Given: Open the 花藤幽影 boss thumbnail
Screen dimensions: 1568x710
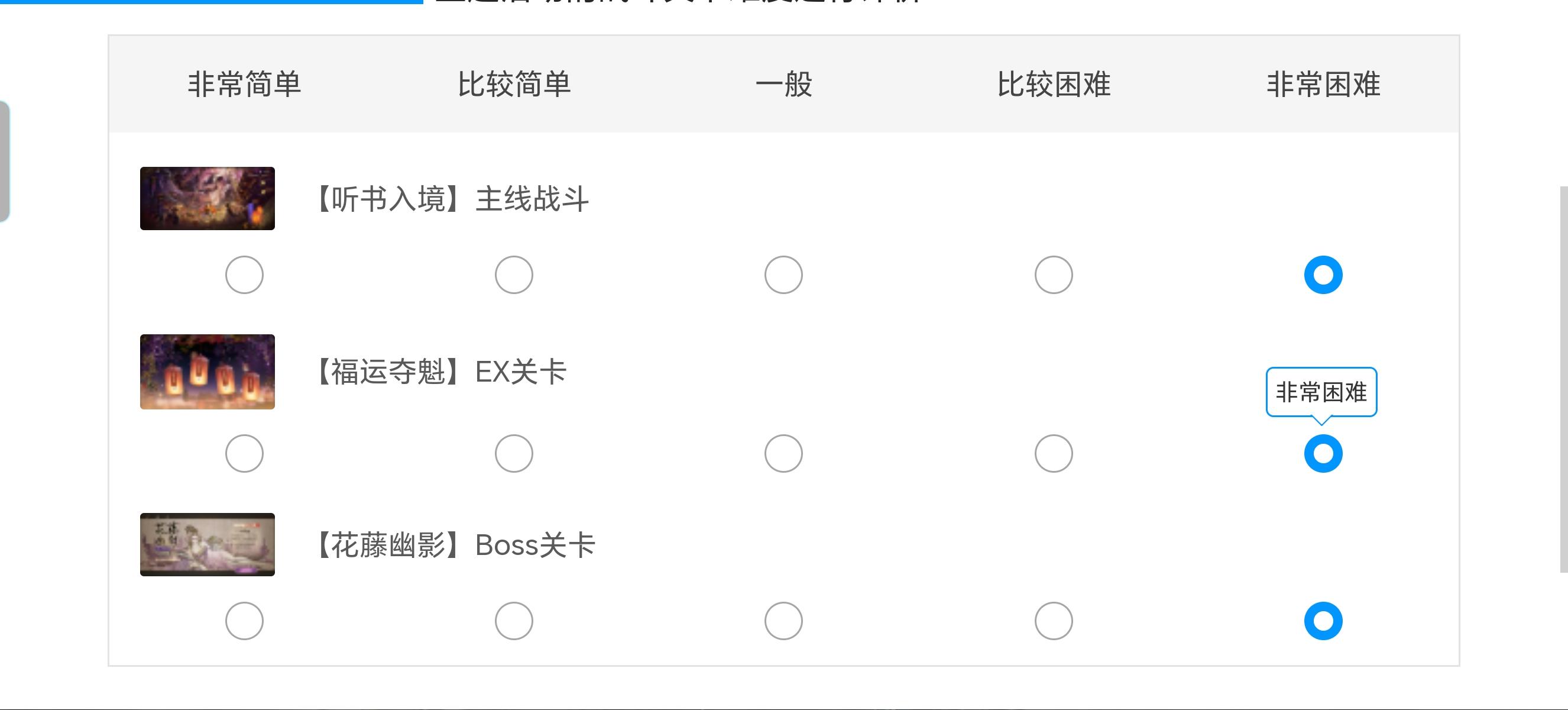Looking at the screenshot, I should [207, 544].
